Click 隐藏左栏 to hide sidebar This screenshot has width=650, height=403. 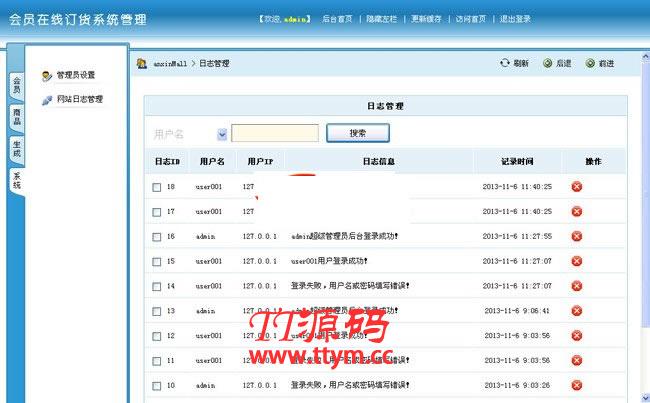381,19
